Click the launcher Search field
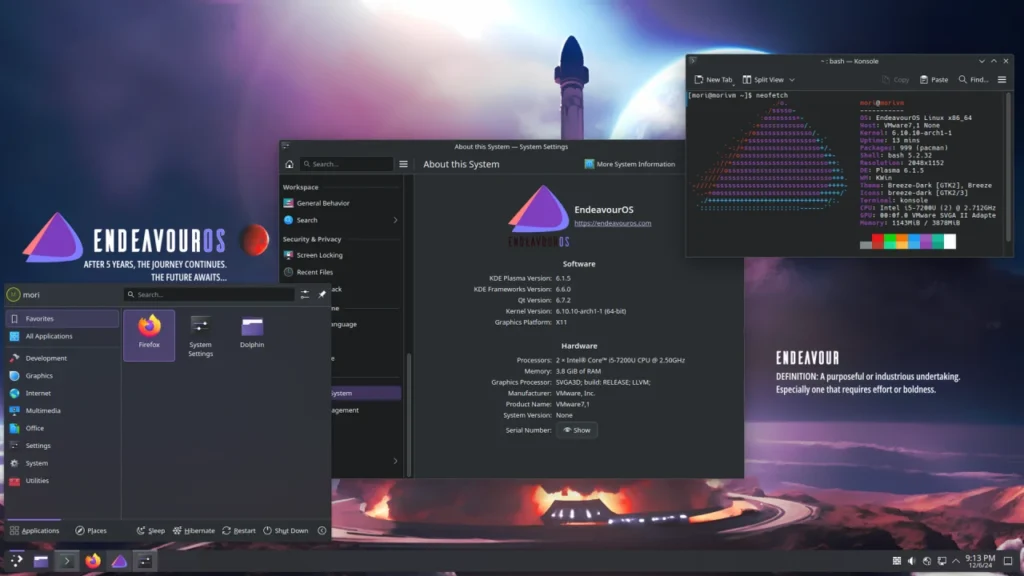Image resolution: width=1024 pixels, height=576 pixels. coord(209,295)
